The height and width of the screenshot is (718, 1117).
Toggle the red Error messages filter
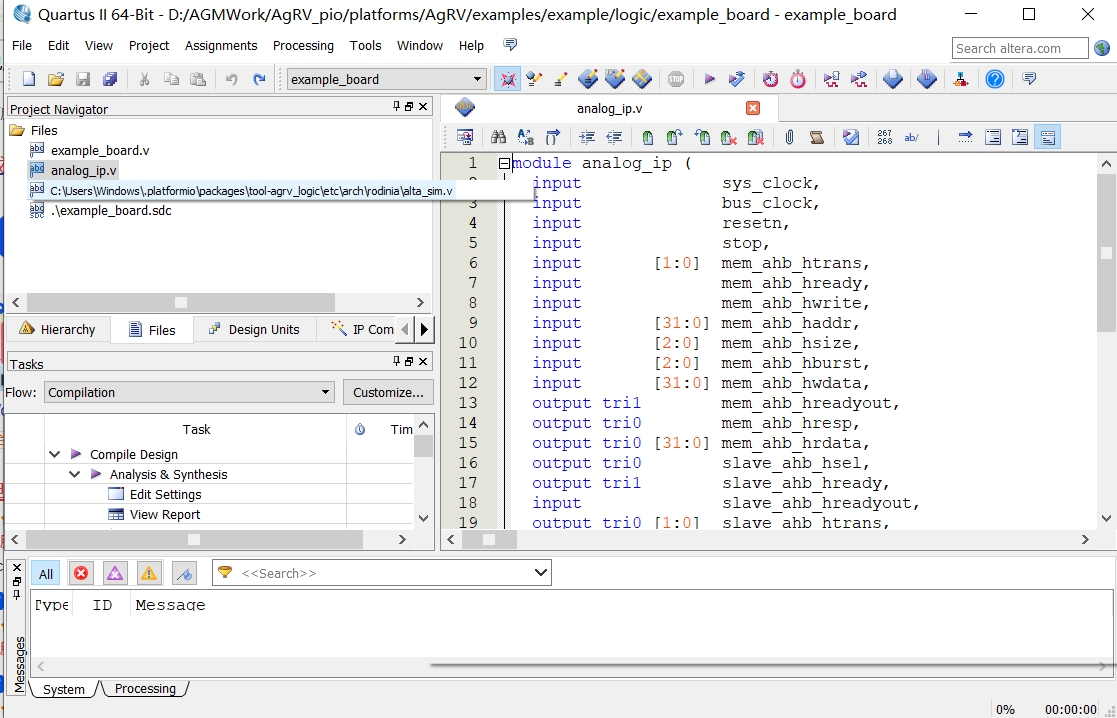tap(80, 573)
